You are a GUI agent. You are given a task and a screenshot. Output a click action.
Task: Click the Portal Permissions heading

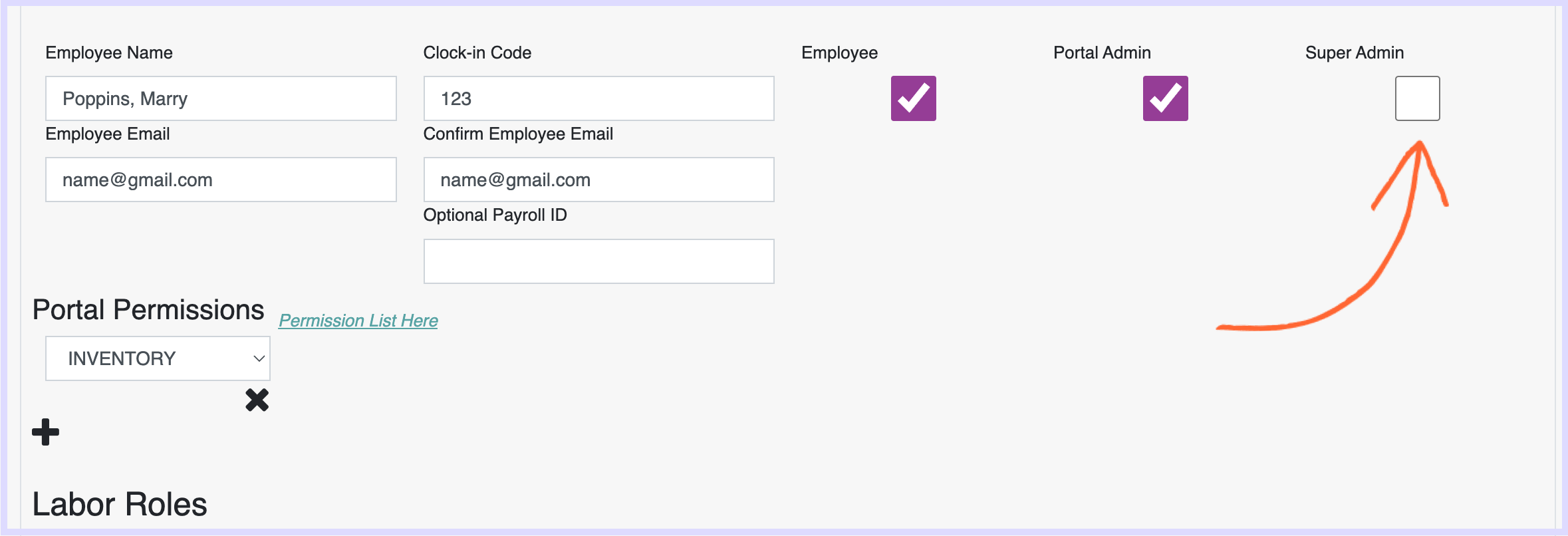148,310
